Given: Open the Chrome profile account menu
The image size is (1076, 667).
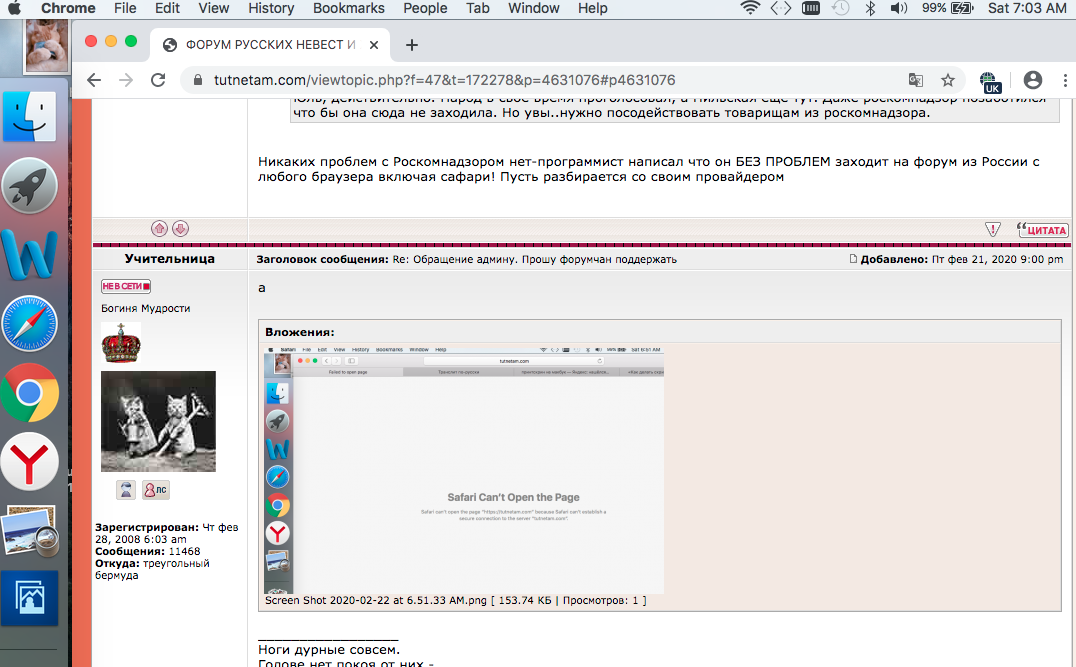Looking at the screenshot, I should (1033, 80).
